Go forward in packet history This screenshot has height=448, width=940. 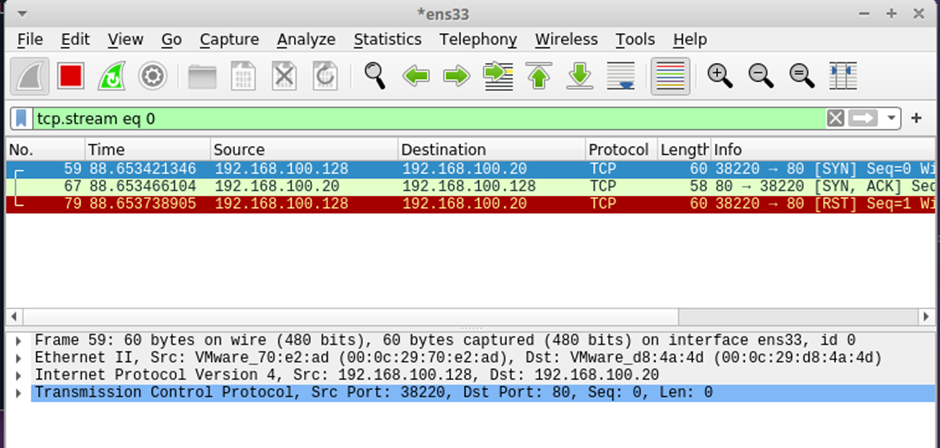click(x=457, y=76)
